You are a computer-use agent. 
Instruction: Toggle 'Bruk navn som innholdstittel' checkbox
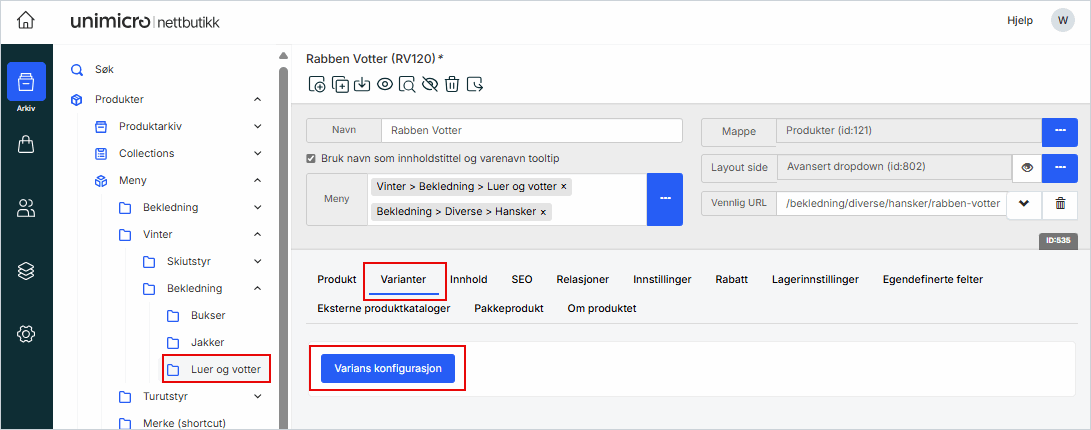[x=311, y=159]
